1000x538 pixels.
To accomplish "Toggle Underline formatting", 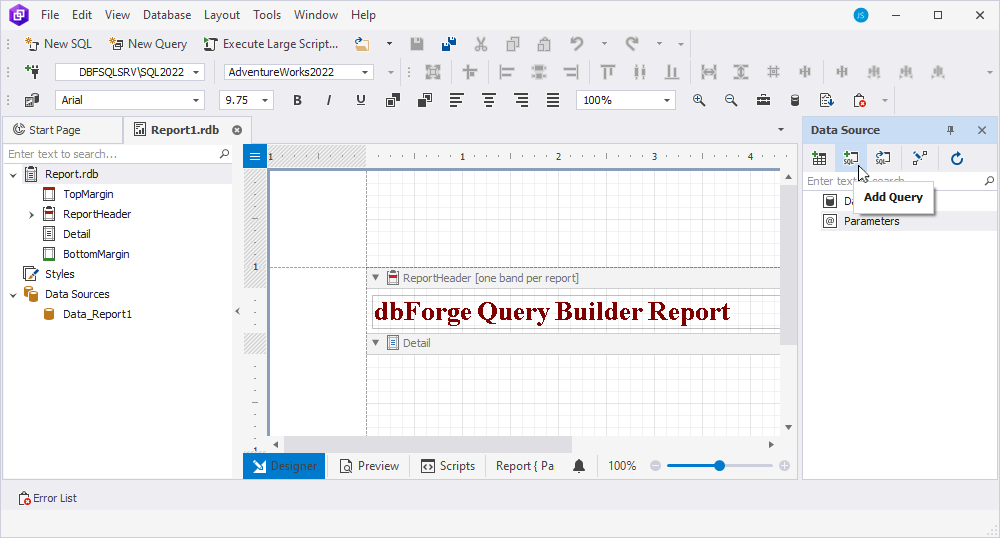I will [x=361, y=100].
